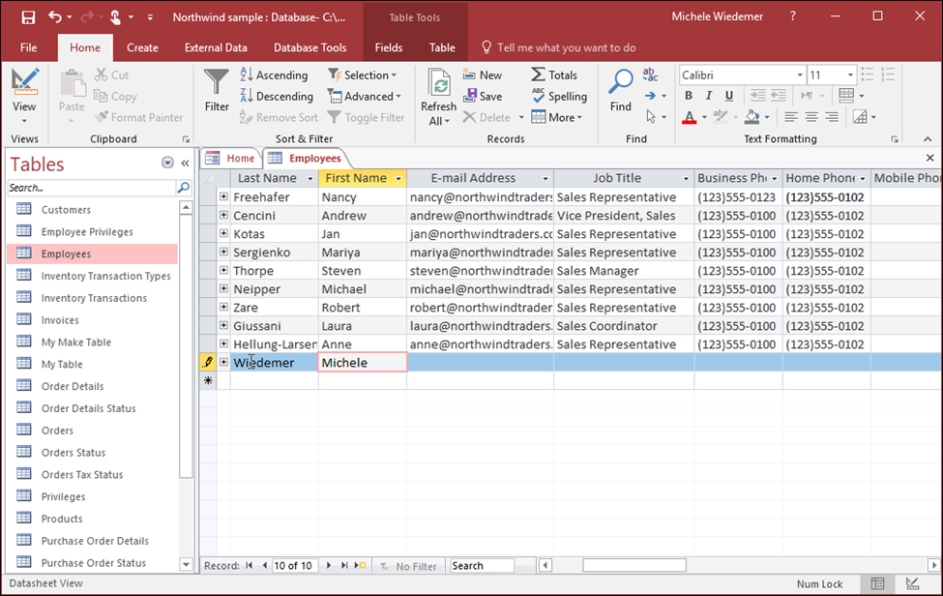The height and width of the screenshot is (596, 943).
Task: Create a New record
Action: [482, 75]
